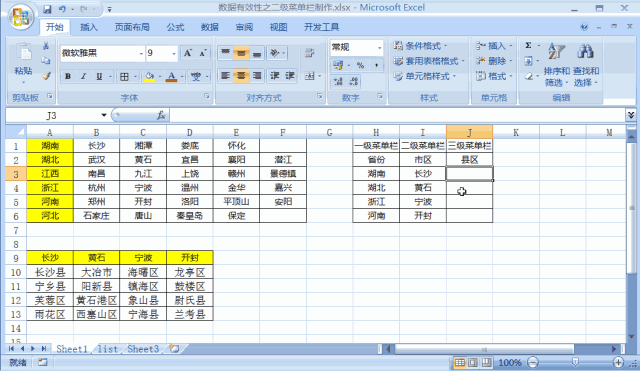The height and width of the screenshot is (371, 640).
Task: Center text horizontally
Action: 241,76
